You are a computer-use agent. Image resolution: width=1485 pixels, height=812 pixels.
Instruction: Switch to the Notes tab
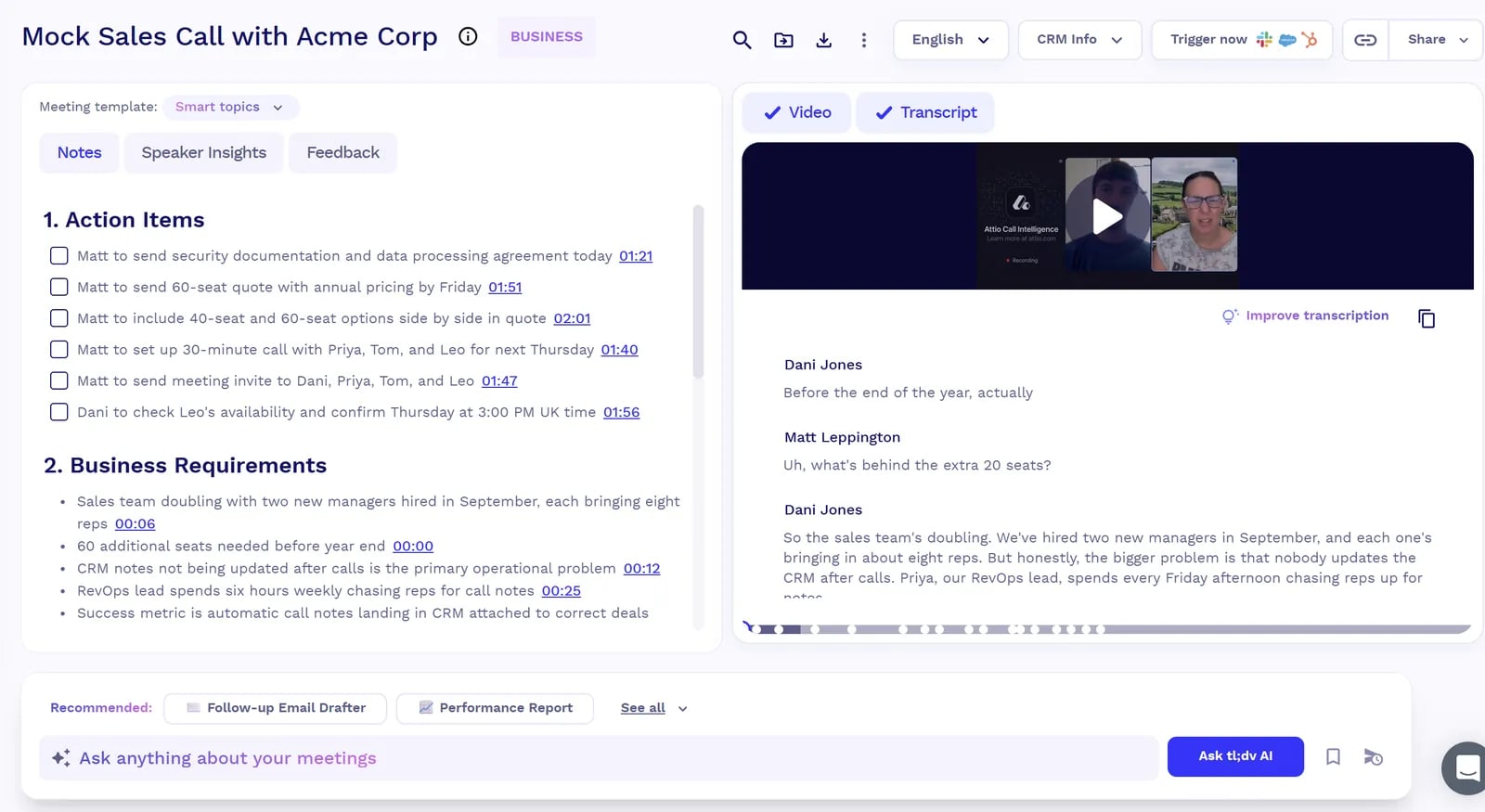click(80, 153)
